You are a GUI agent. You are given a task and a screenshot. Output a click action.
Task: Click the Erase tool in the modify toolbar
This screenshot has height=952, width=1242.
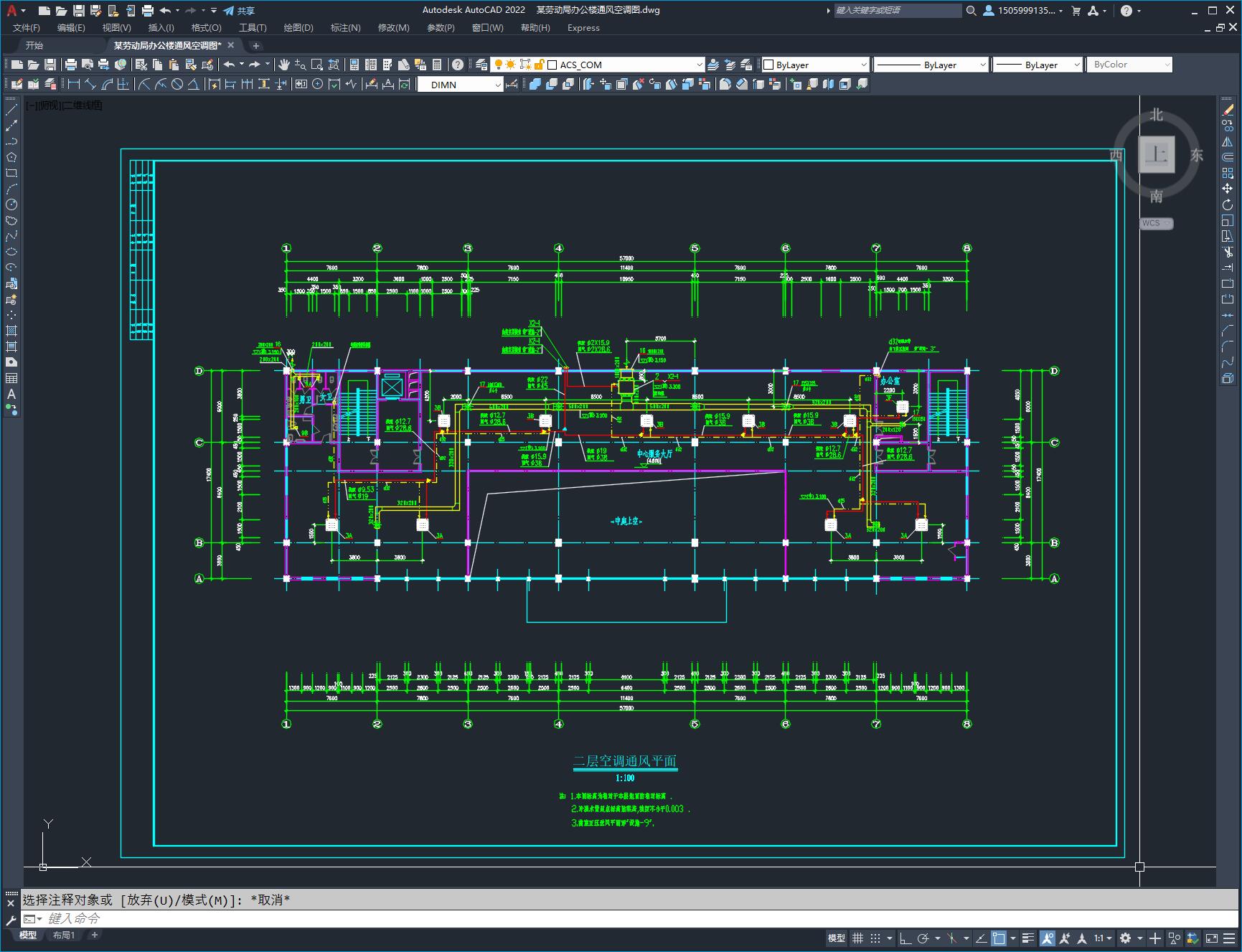(x=1228, y=110)
